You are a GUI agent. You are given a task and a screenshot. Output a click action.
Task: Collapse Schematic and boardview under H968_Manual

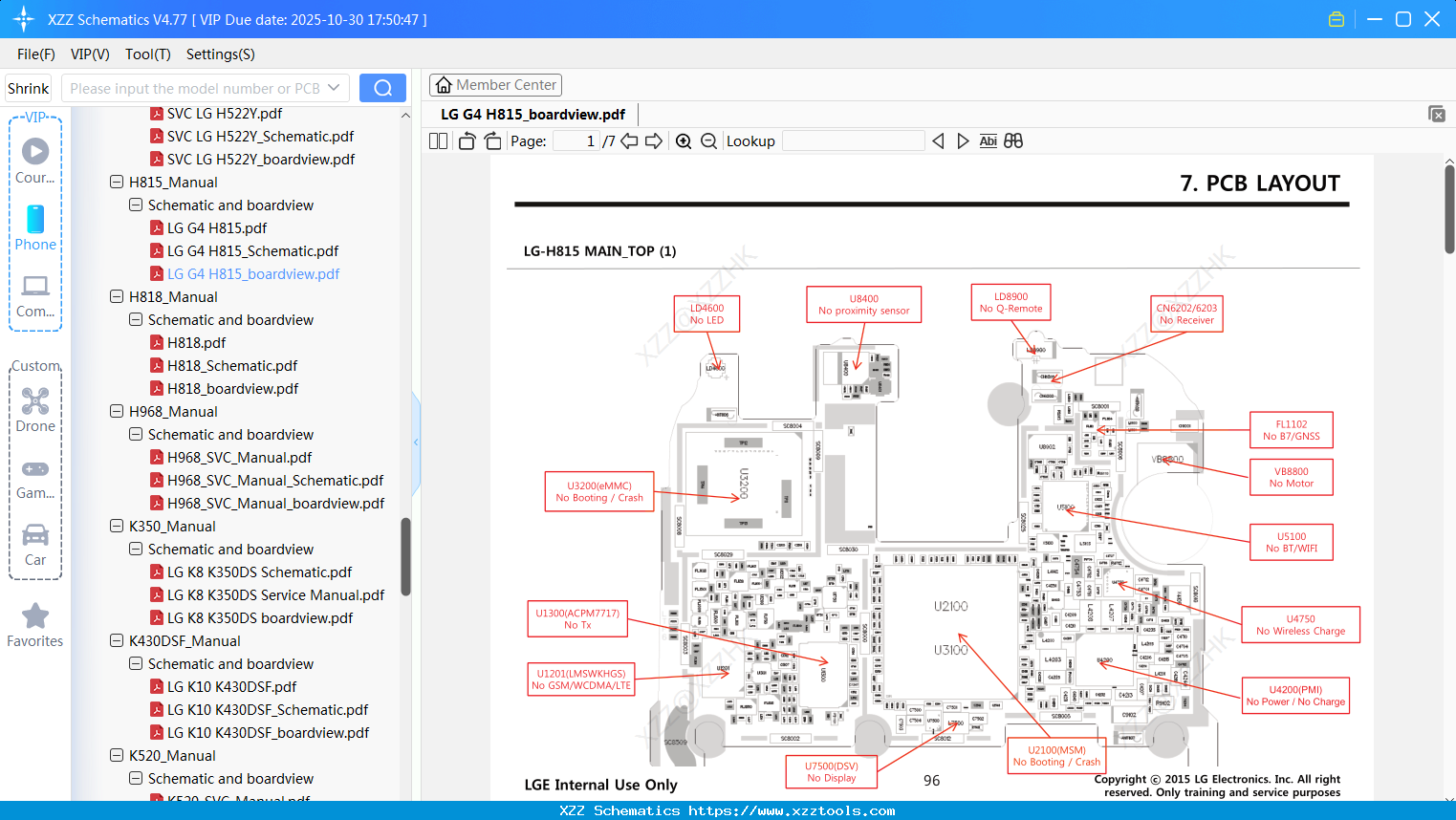[x=136, y=434]
